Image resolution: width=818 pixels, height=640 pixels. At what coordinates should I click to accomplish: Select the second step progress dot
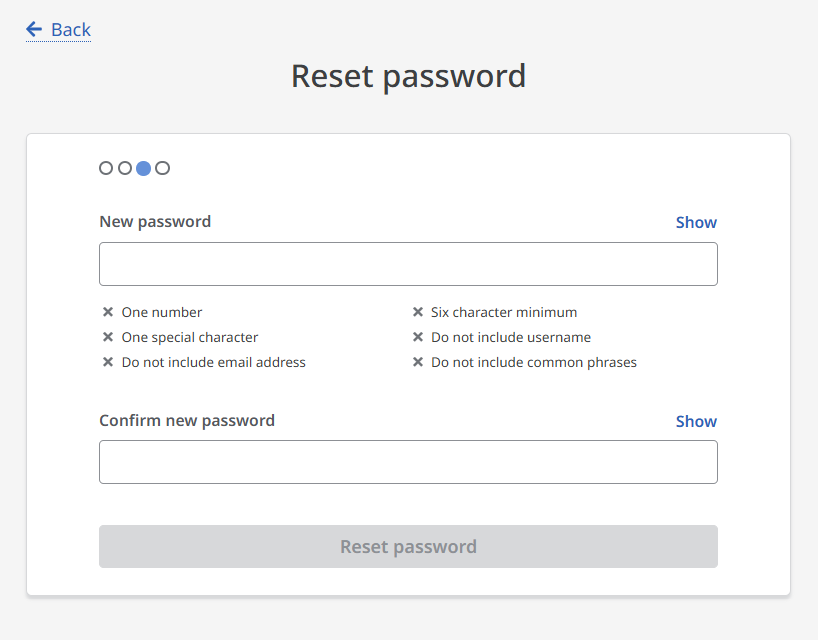coord(125,168)
